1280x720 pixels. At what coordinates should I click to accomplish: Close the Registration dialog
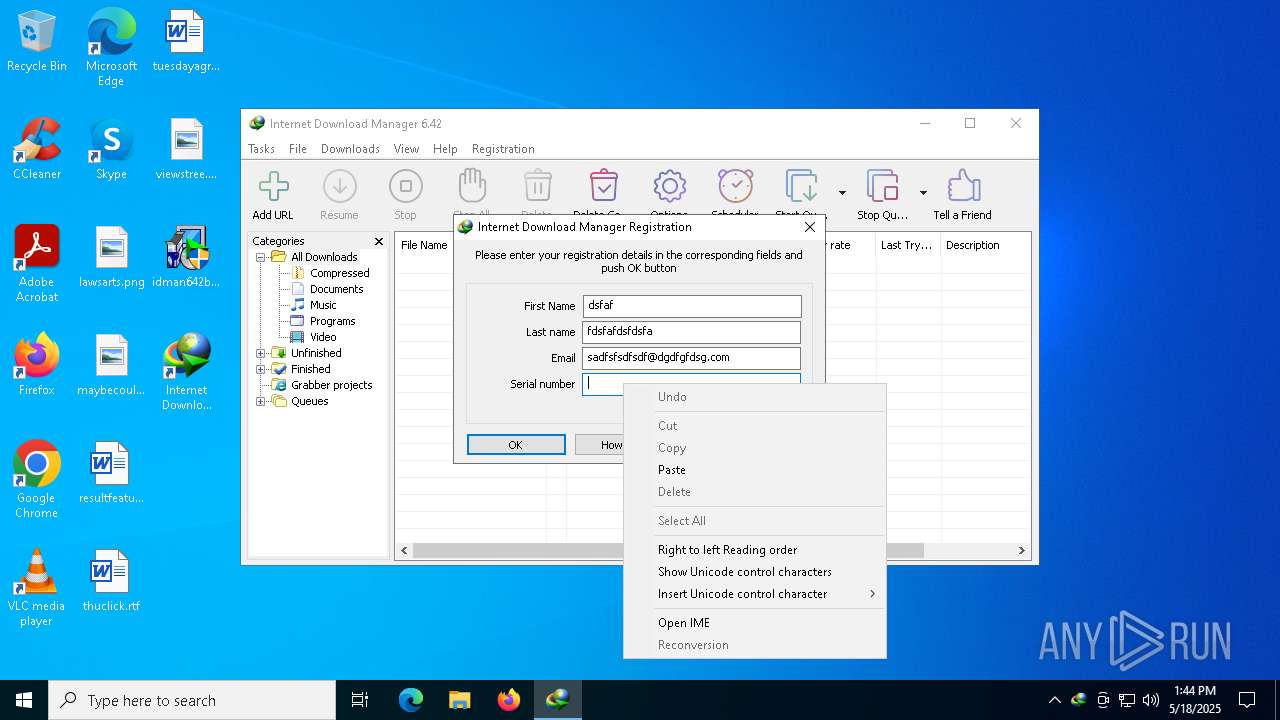coord(810,227)
